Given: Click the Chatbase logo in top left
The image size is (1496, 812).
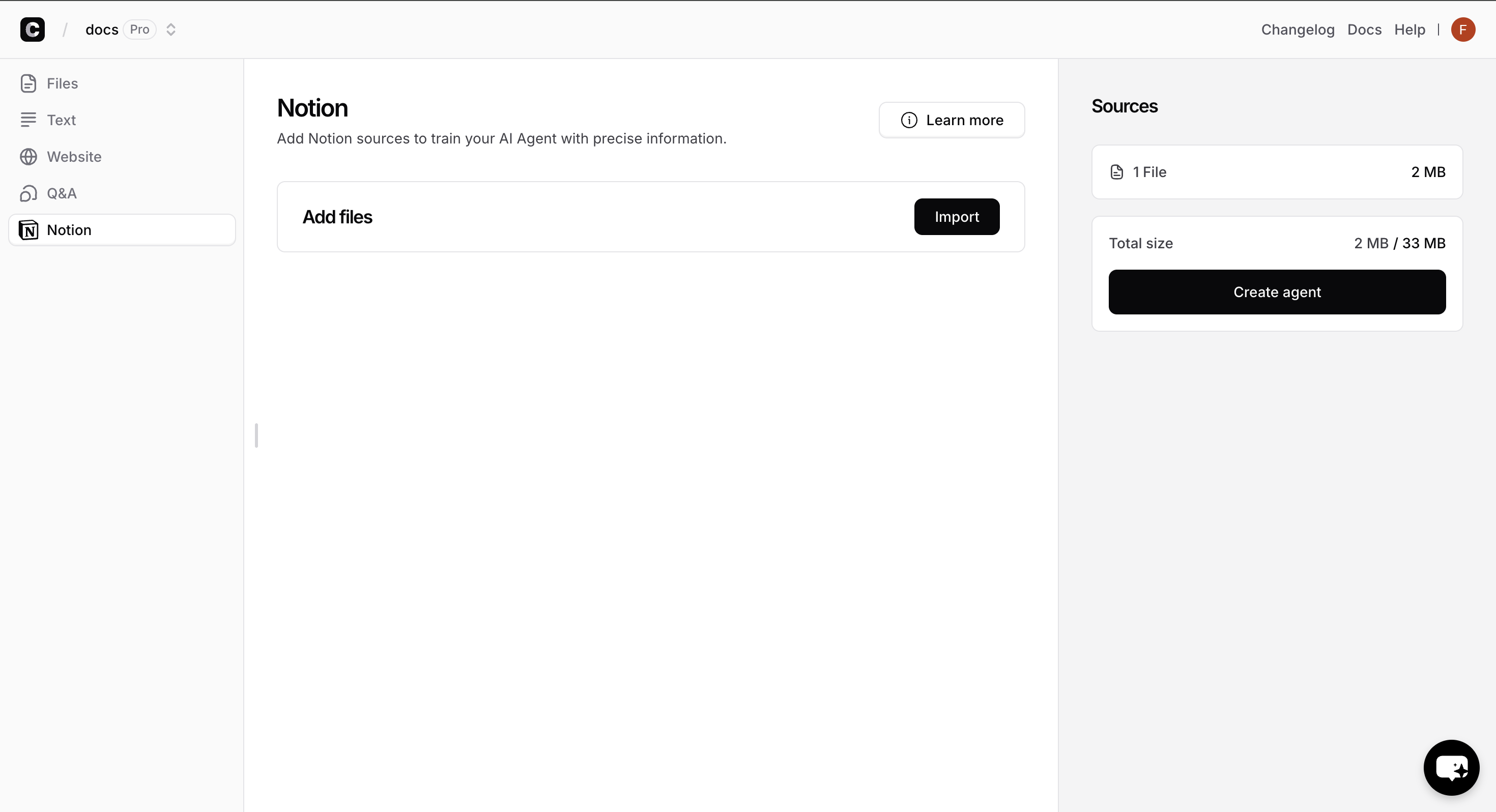Looking at the screenshot, I should tap(33, 29).
